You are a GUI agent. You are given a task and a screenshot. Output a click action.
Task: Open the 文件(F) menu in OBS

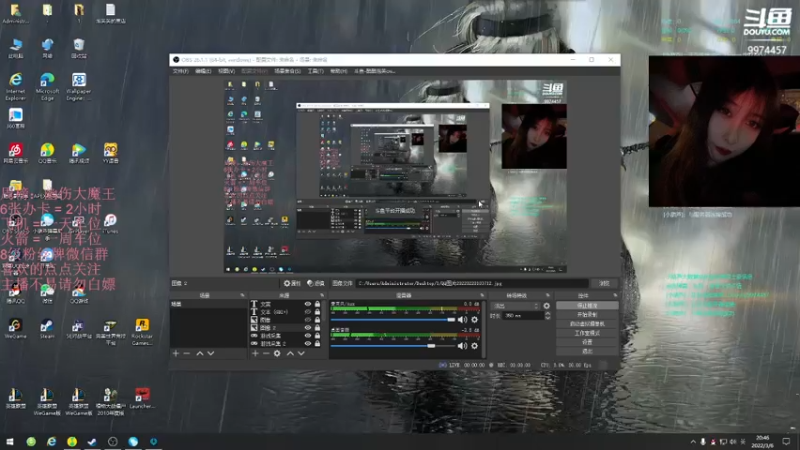(x=181, y=71)
